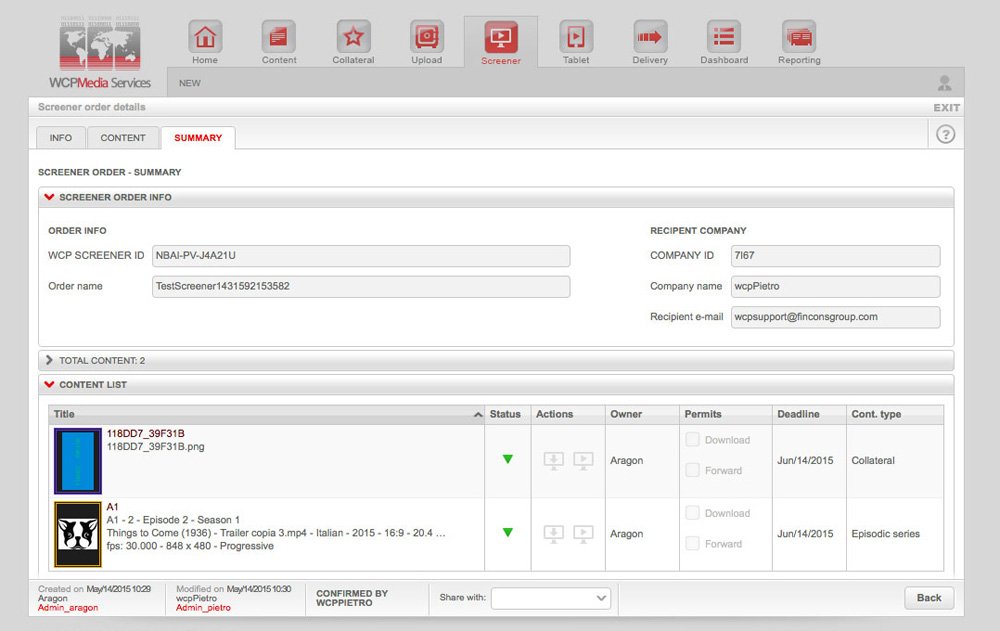Click the EXIT link
This screenshot has width=1000, height=631.
click(x=946, y=108)
